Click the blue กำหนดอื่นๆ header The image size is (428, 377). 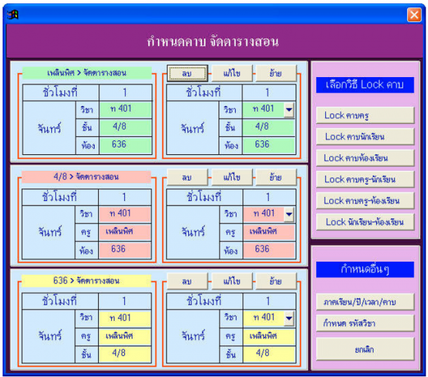pos(365,269)
